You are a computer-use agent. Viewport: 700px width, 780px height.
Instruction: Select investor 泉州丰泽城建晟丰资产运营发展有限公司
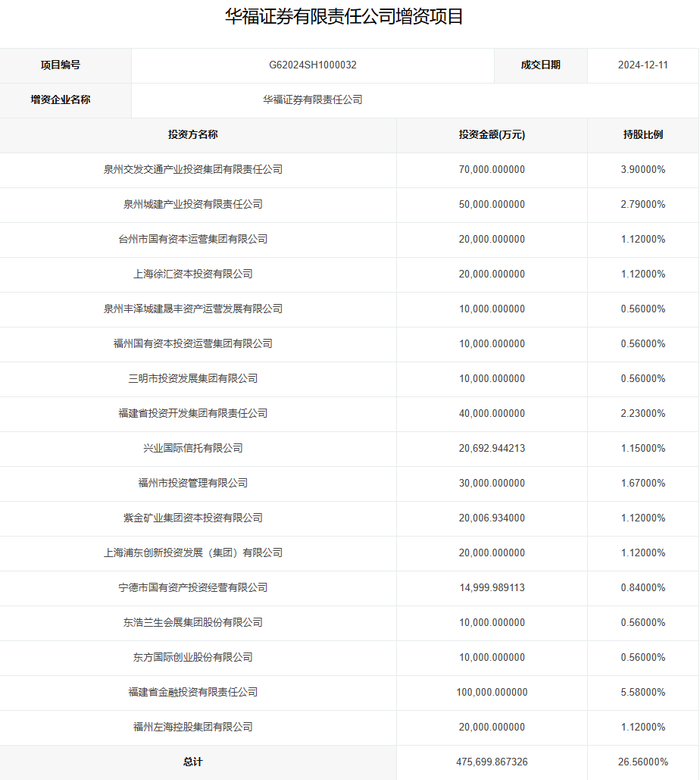(193, 309)
